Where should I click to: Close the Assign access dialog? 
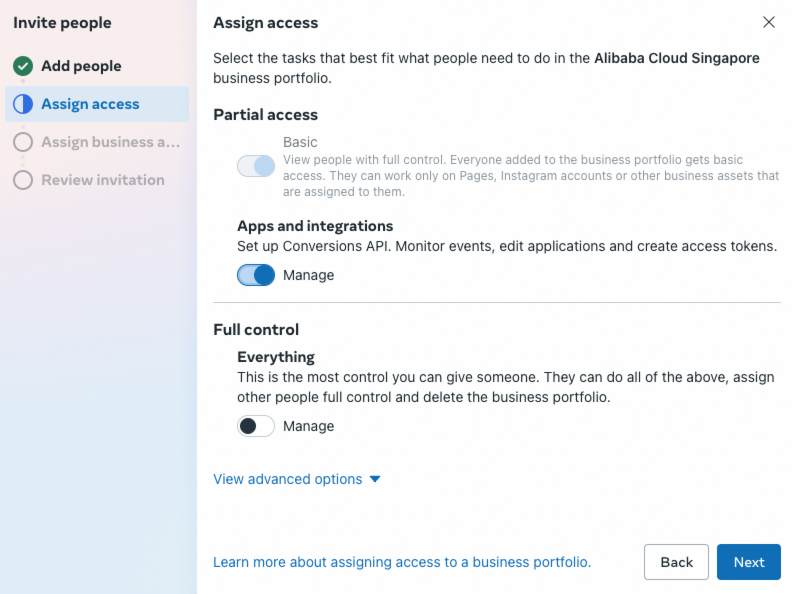(x=769, y=22)
